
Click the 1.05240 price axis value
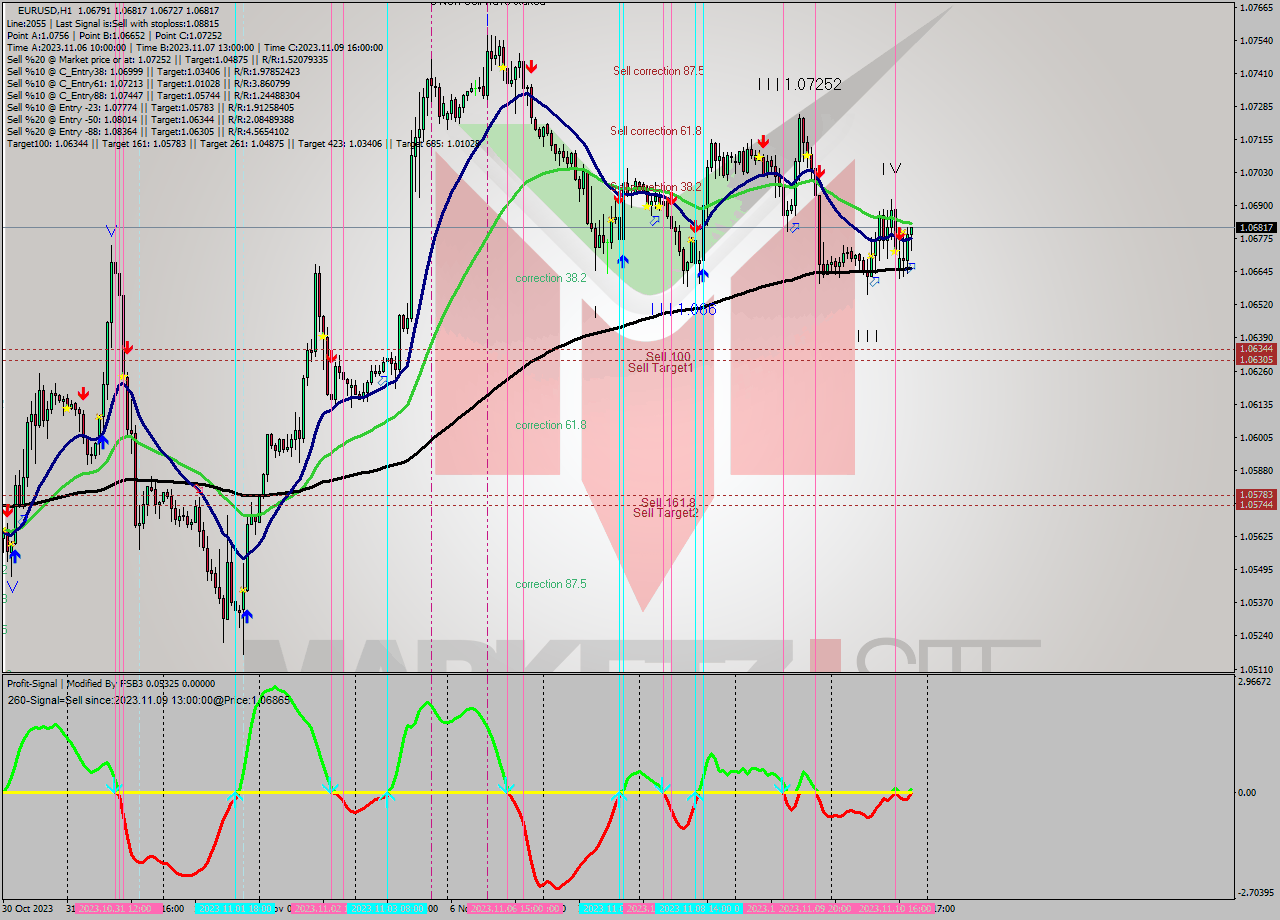point(1256,635)
